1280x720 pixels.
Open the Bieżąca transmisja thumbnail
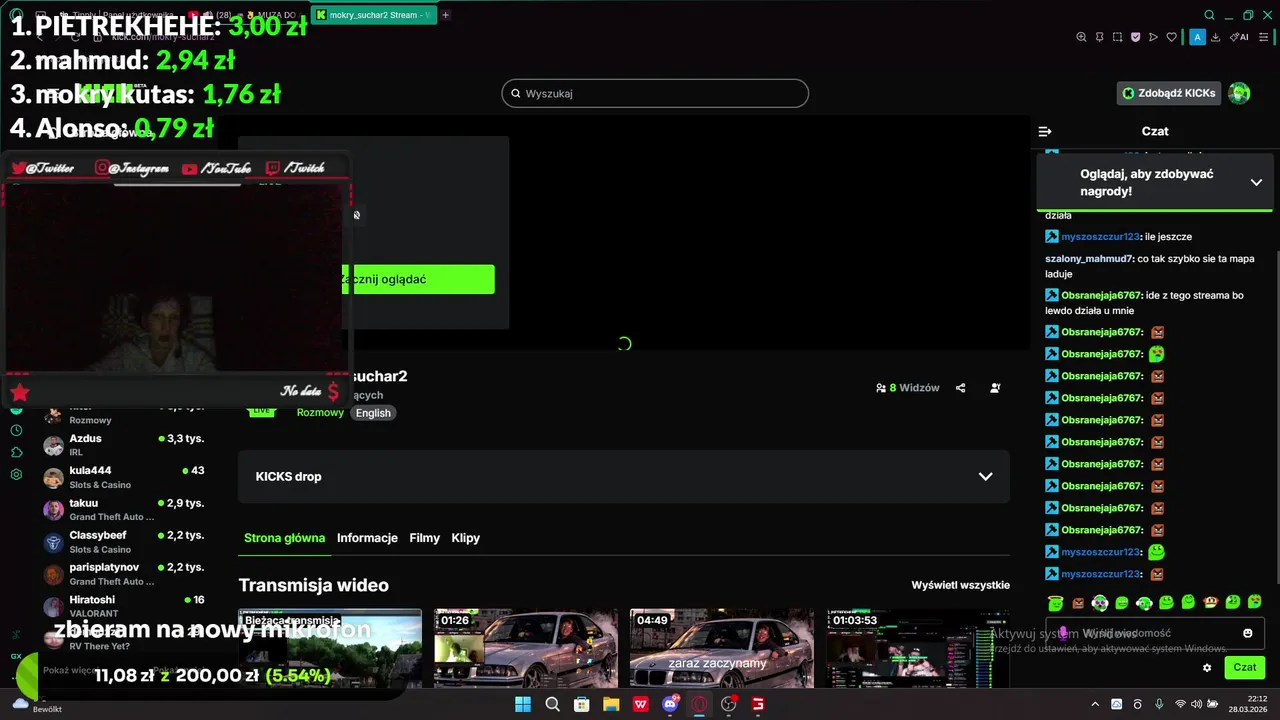tap(330, 649)
